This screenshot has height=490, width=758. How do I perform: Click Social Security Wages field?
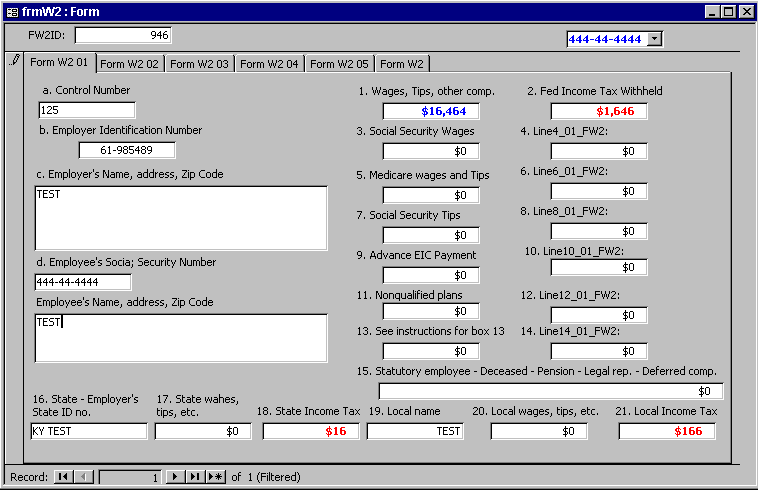[x=431, y=151]
